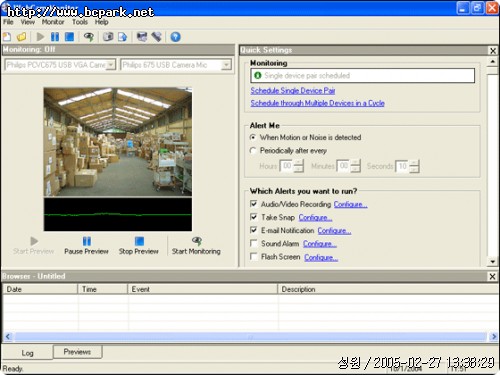The image size is (500, 375).
Task: Minimize the application window
Action: (463, 8)
